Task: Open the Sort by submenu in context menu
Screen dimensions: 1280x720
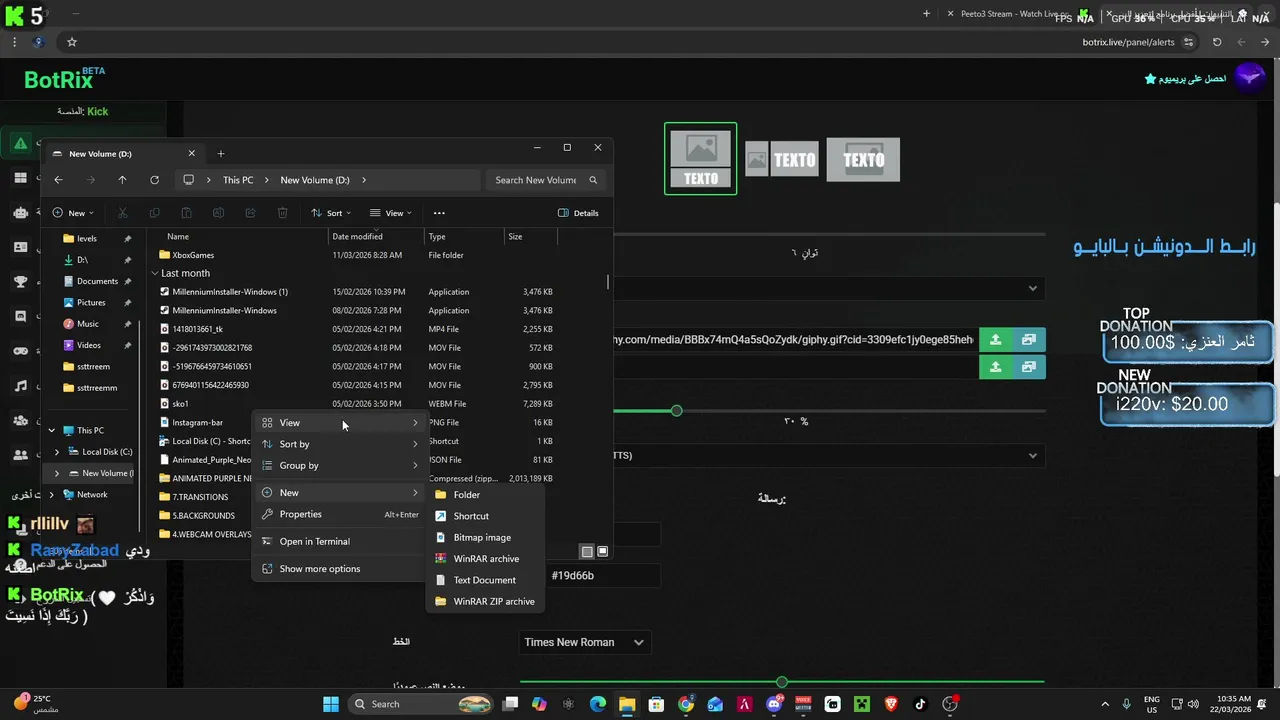Action: tap(340, 444)
